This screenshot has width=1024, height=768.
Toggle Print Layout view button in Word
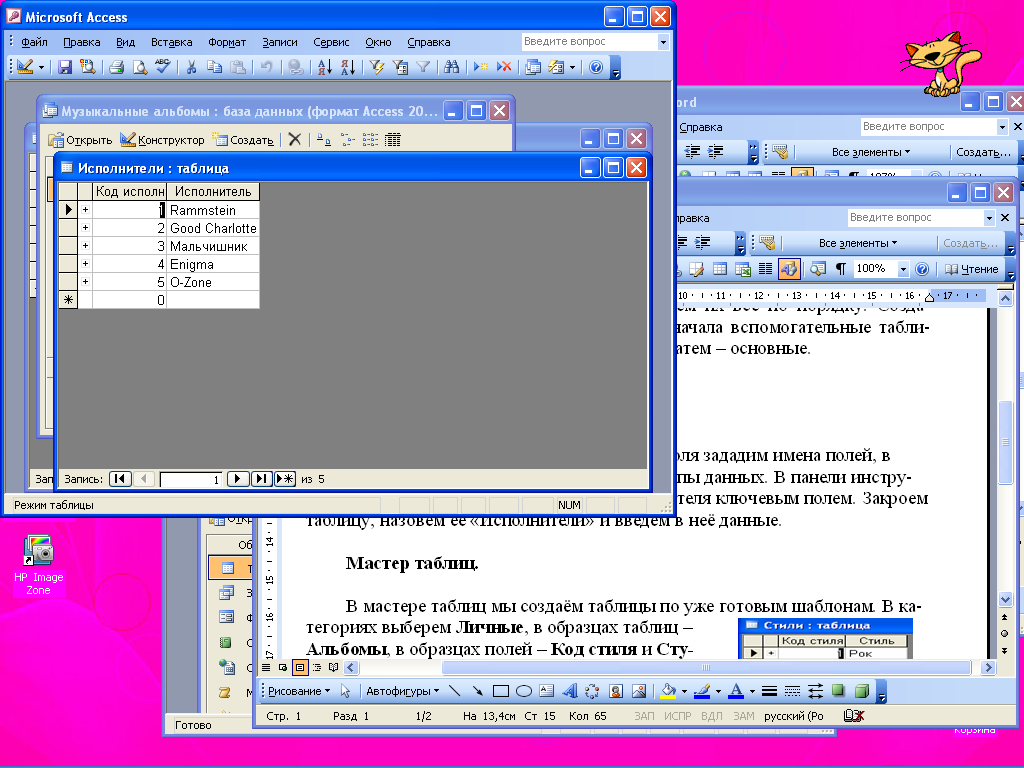(x=300, y=667)
